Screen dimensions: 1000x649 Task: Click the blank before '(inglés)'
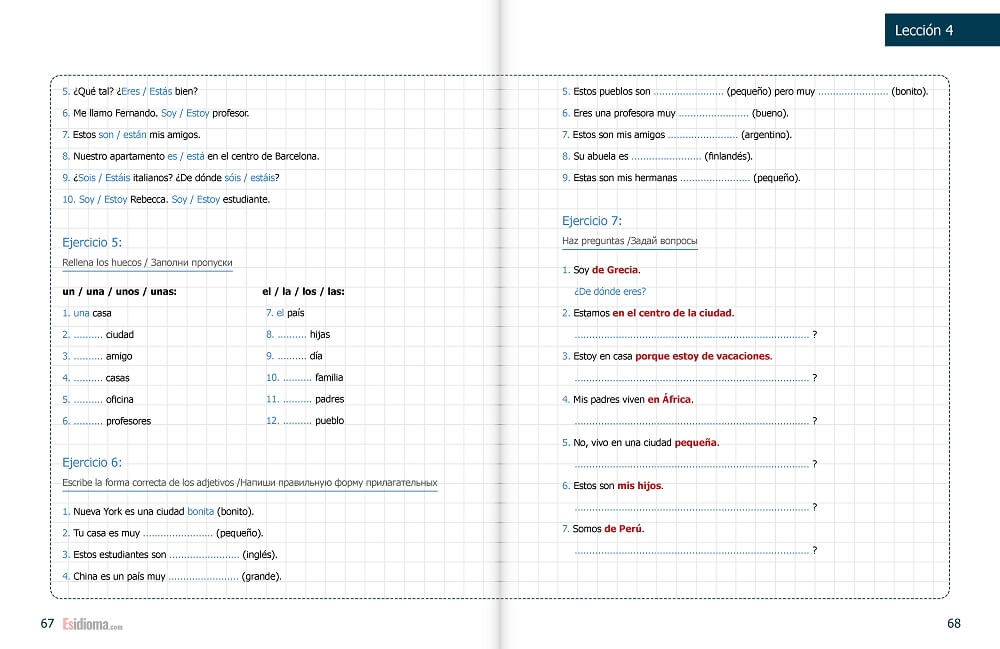tap(205, 554)
